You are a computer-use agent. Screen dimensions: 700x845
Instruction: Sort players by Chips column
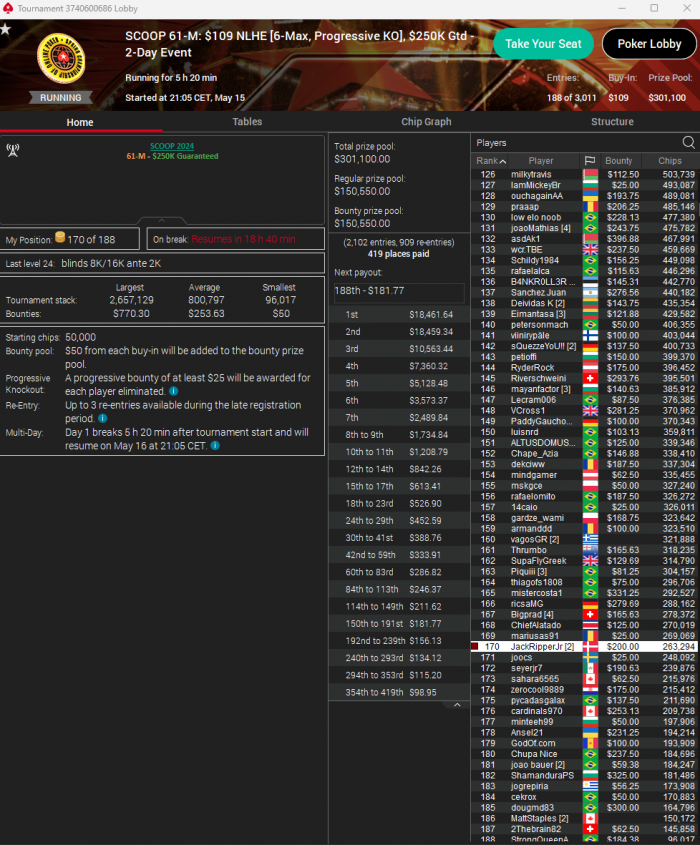[x=670, y=161]
